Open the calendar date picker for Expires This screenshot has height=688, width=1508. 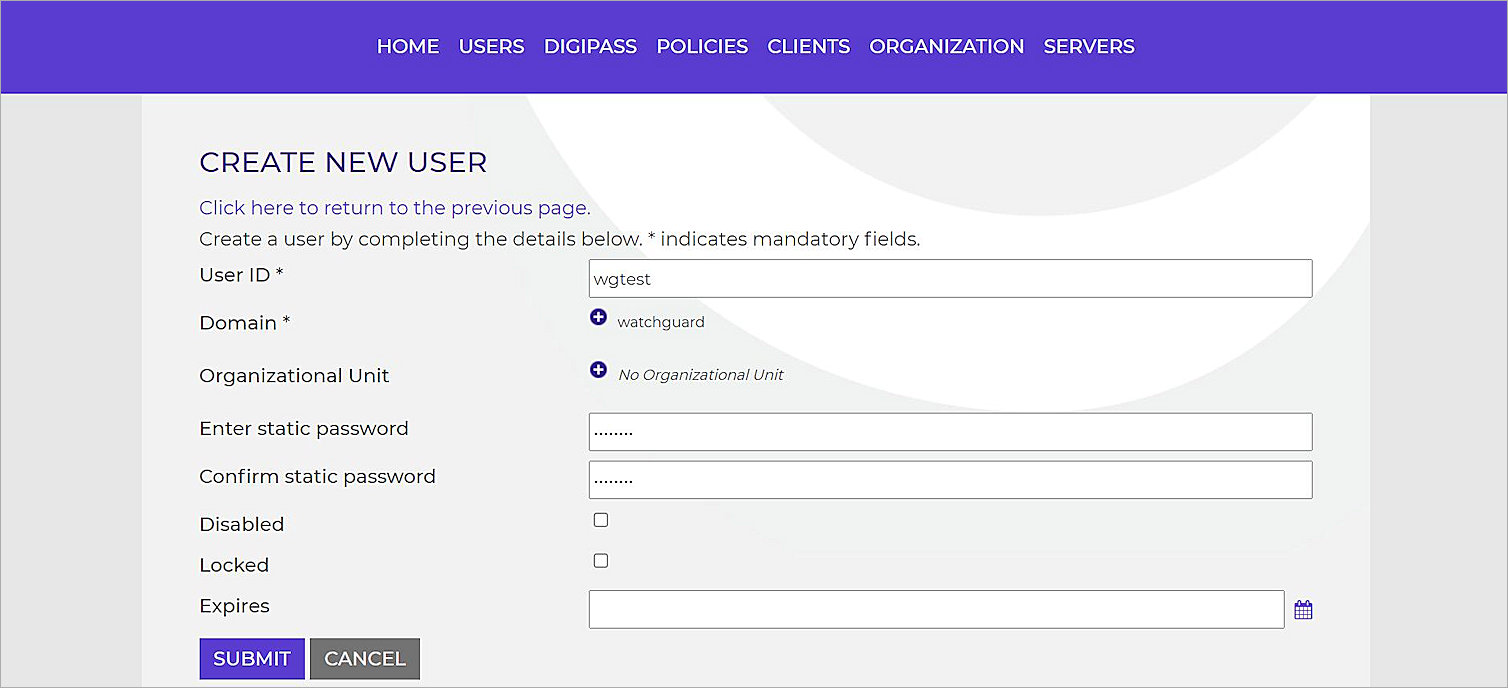pyautogui.click(x=1303, y=608)
